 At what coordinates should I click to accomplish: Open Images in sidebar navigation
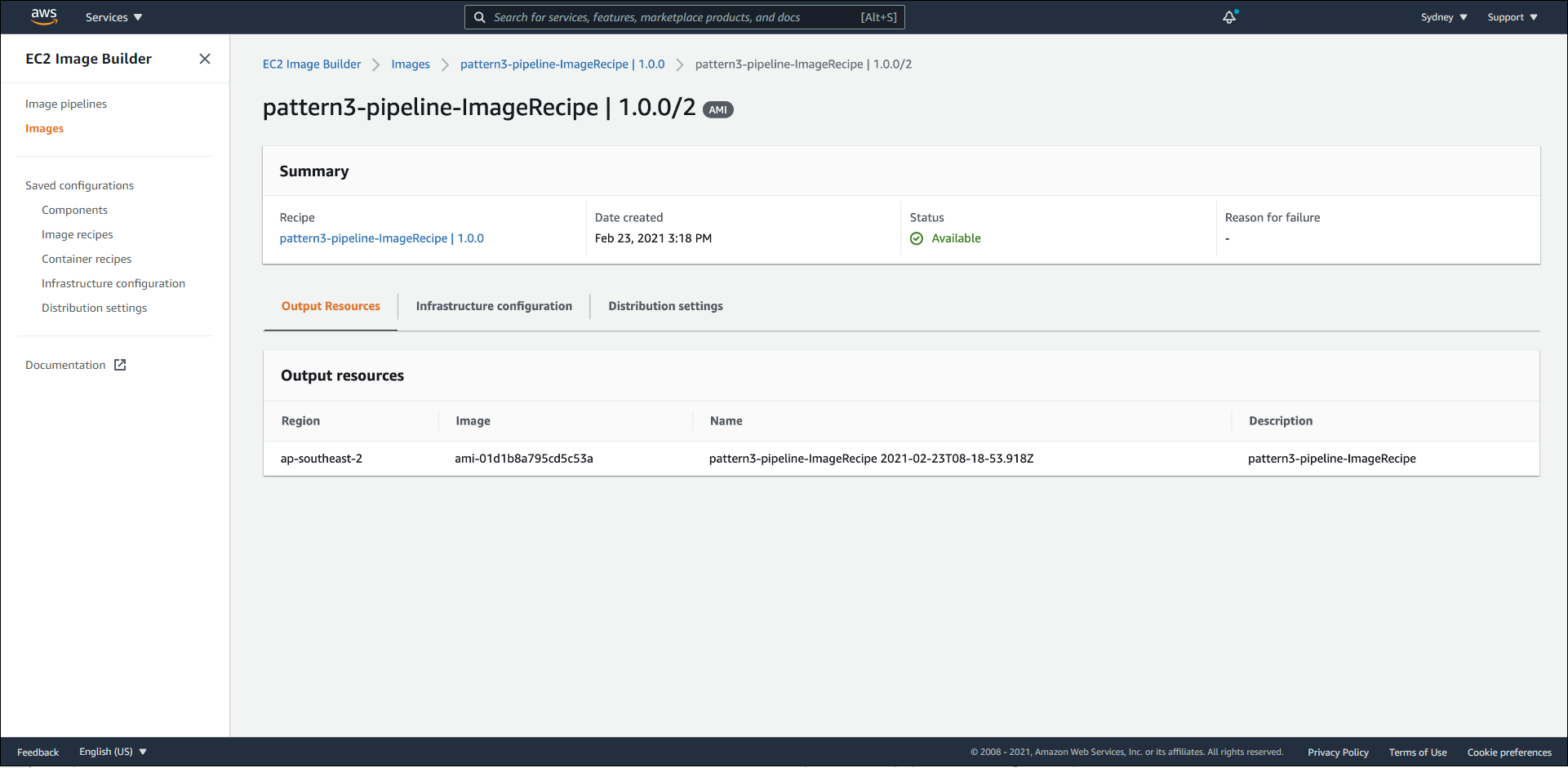click(x=44, y=128)
